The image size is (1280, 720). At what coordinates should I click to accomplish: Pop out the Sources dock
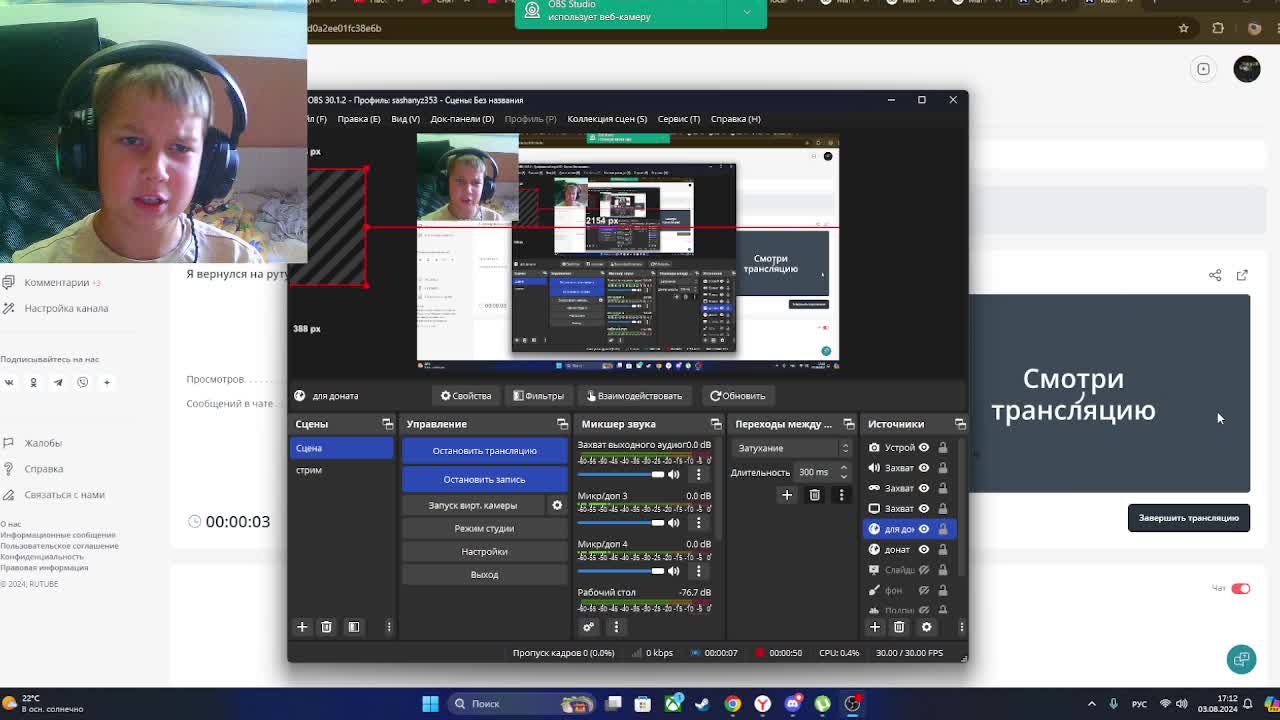coord(960,424)
